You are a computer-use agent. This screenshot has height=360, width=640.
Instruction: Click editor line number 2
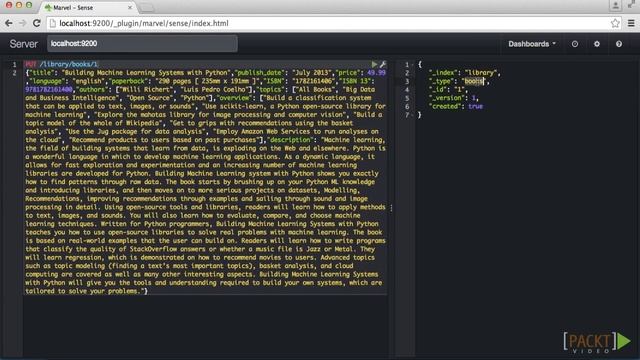pyautogui.click(x=14, y=73)
